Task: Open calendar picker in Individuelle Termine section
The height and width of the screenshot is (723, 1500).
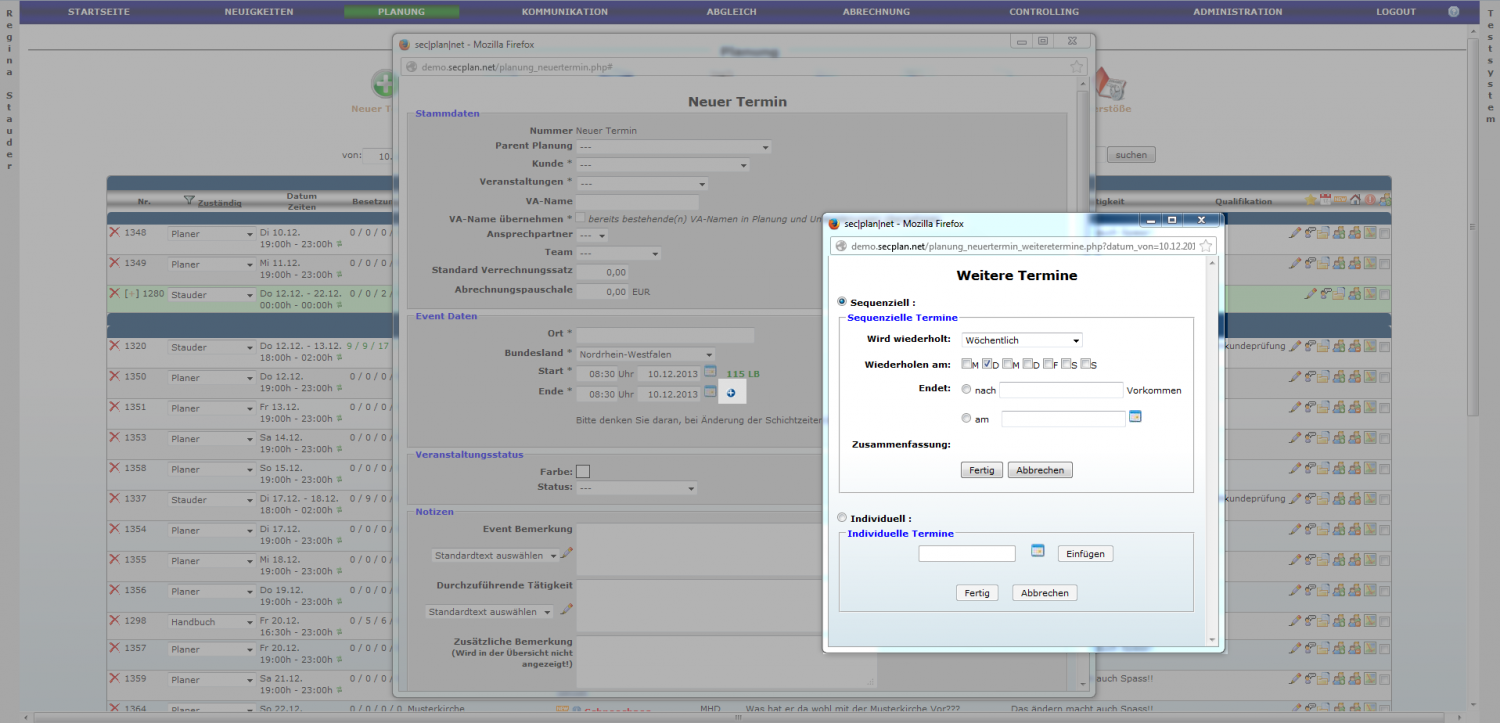Action: [1038, 551]
